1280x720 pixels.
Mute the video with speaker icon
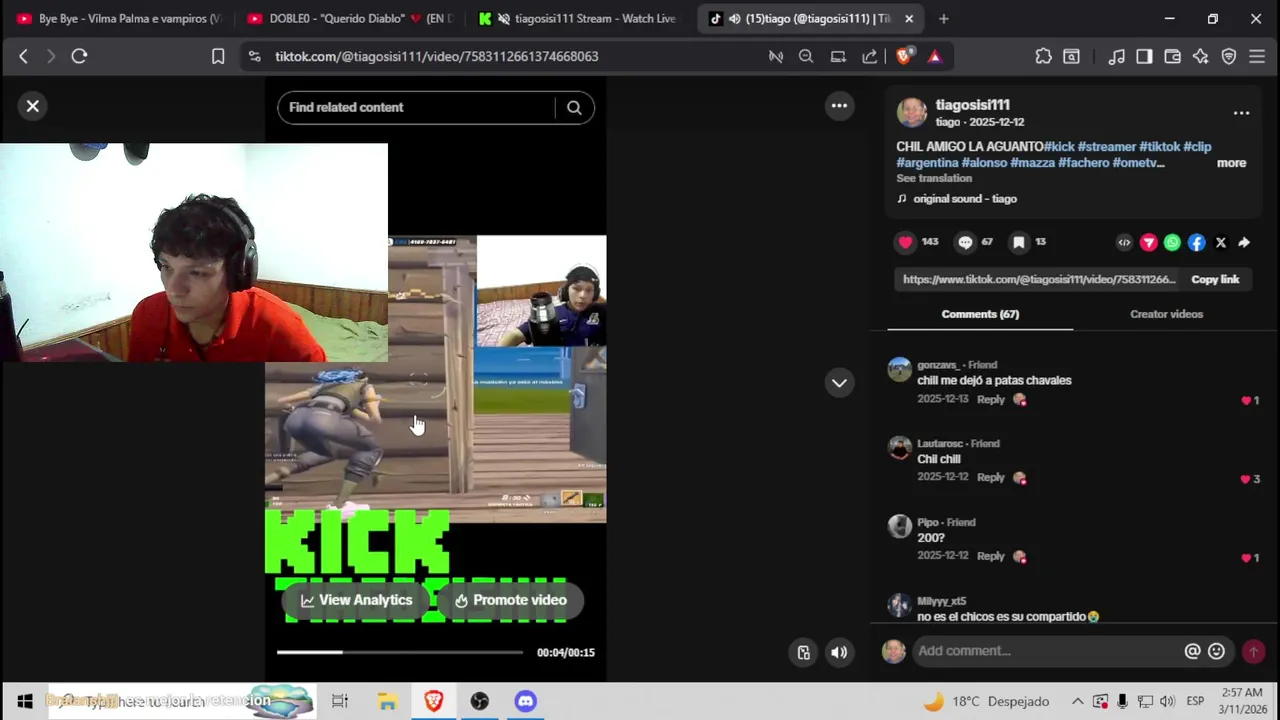839,653
